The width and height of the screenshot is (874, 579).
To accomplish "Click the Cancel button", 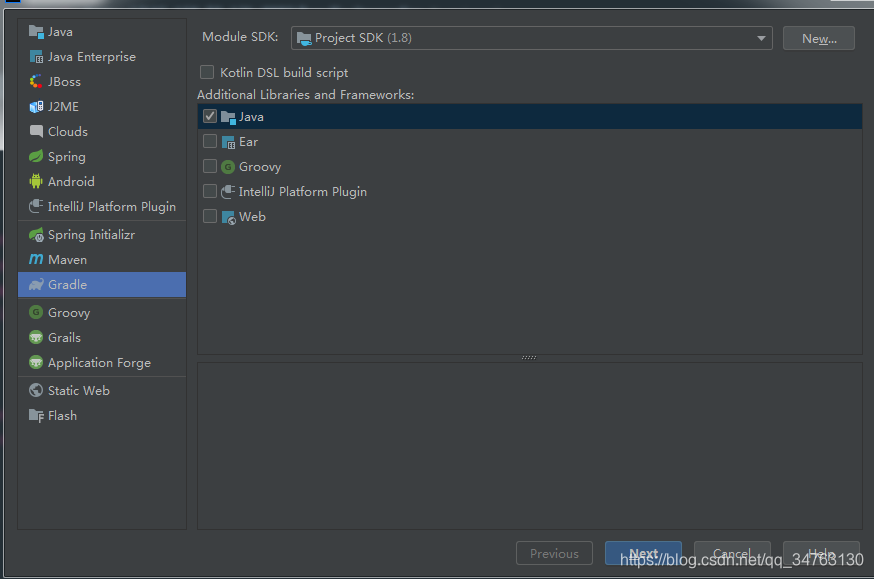I will click(x=732, y=553).
